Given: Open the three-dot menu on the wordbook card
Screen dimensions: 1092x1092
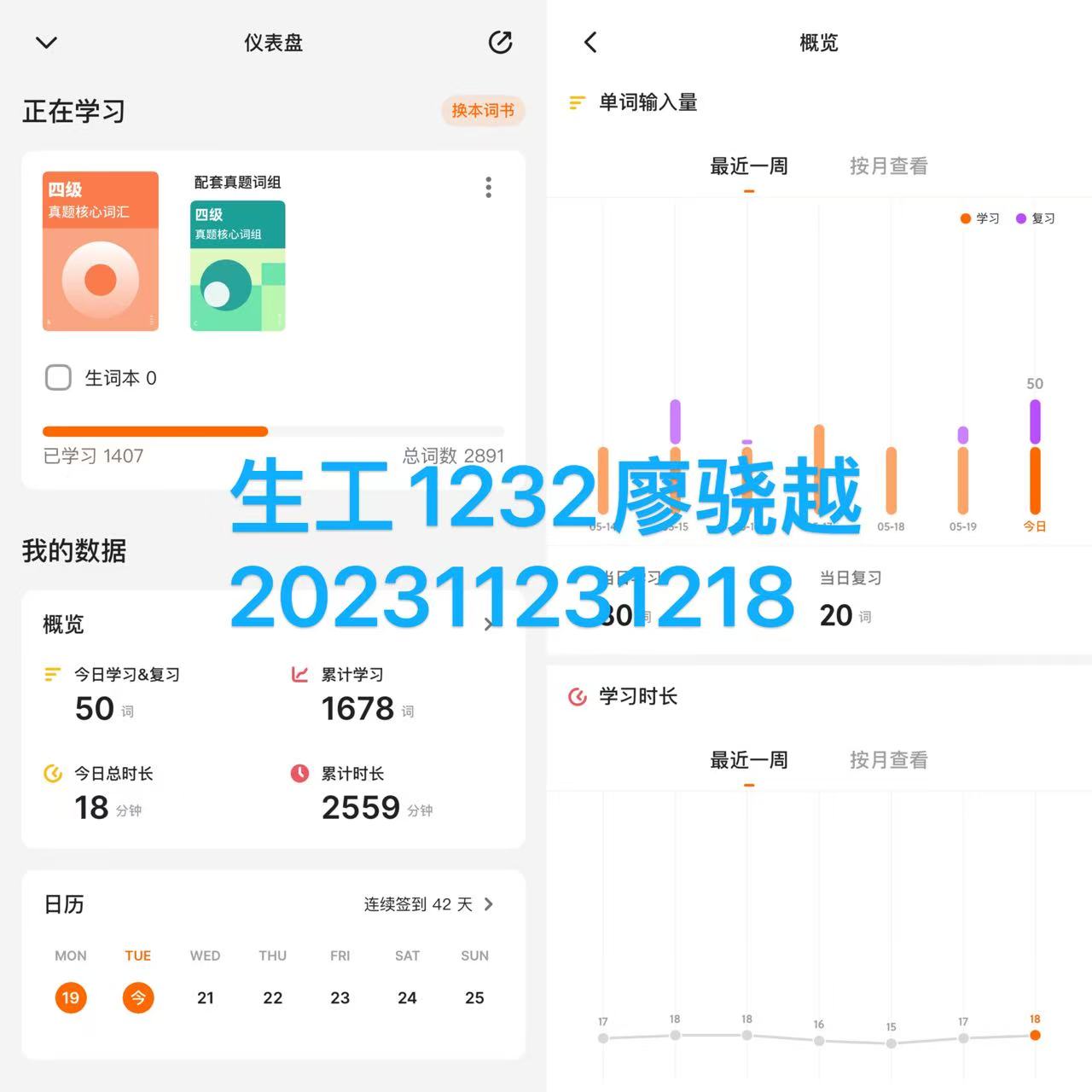Looking at the screenshot, I should pos(488,188).
